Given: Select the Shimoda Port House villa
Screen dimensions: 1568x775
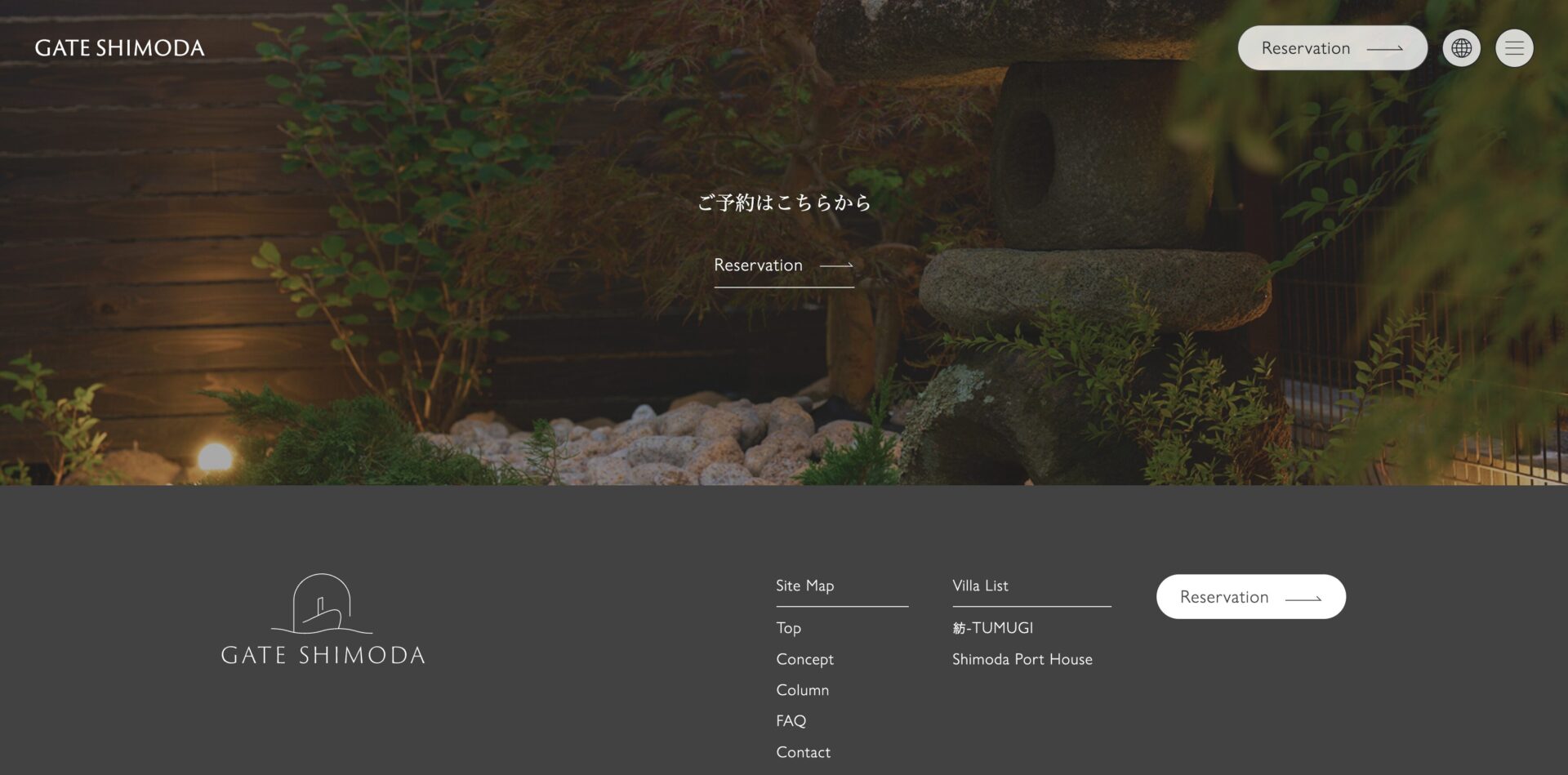Looking at the screenshot, I should (x=1022, y=659).
